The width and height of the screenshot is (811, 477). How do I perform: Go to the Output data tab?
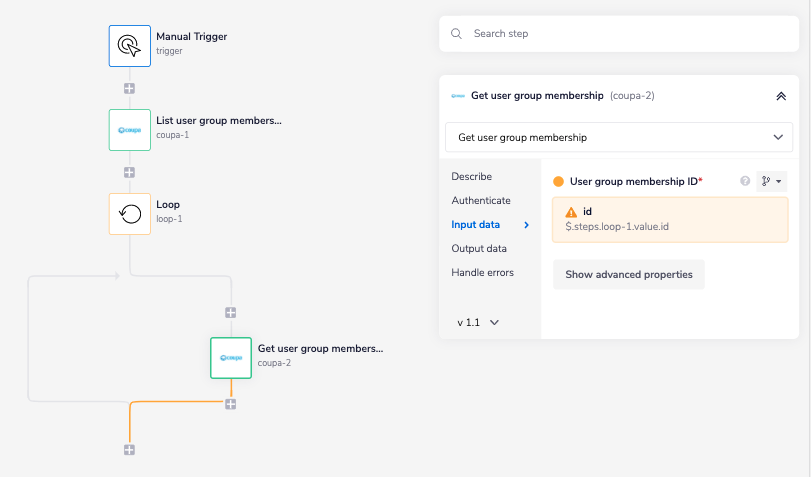(478, 248)
